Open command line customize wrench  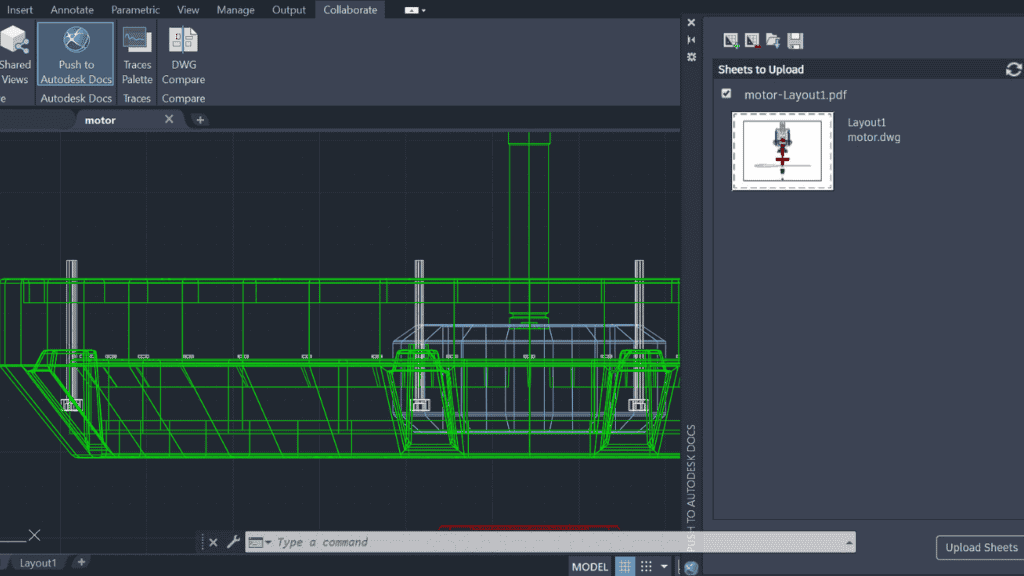(x=232, y=542)
